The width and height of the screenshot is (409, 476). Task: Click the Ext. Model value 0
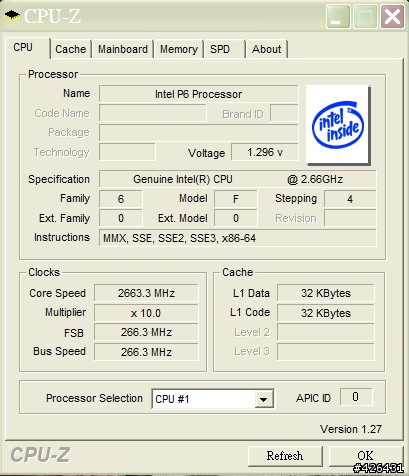pos(236,218)
